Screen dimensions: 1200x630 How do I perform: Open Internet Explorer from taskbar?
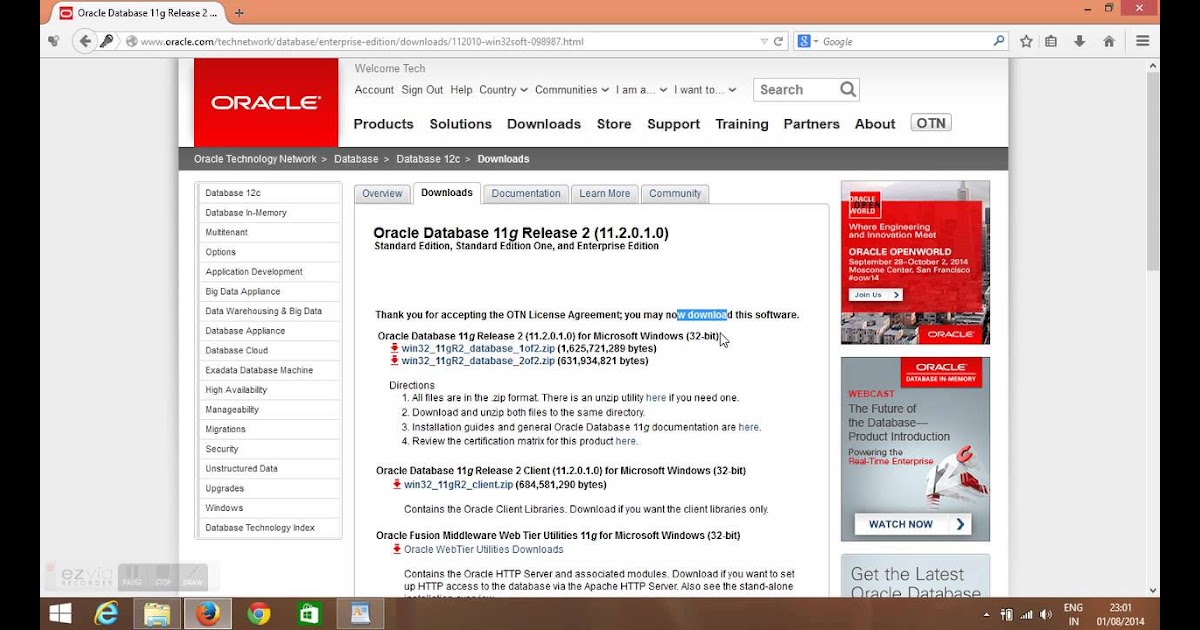tap(107, 613)
